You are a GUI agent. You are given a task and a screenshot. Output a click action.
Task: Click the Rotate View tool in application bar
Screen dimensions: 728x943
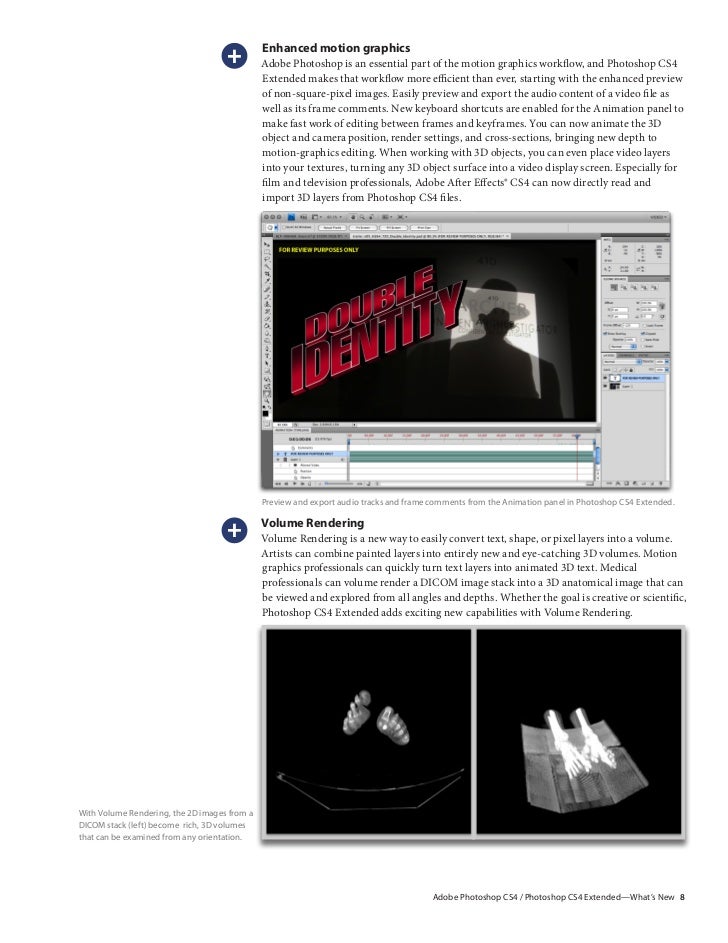pyautogui.click(x=371, y=217)
